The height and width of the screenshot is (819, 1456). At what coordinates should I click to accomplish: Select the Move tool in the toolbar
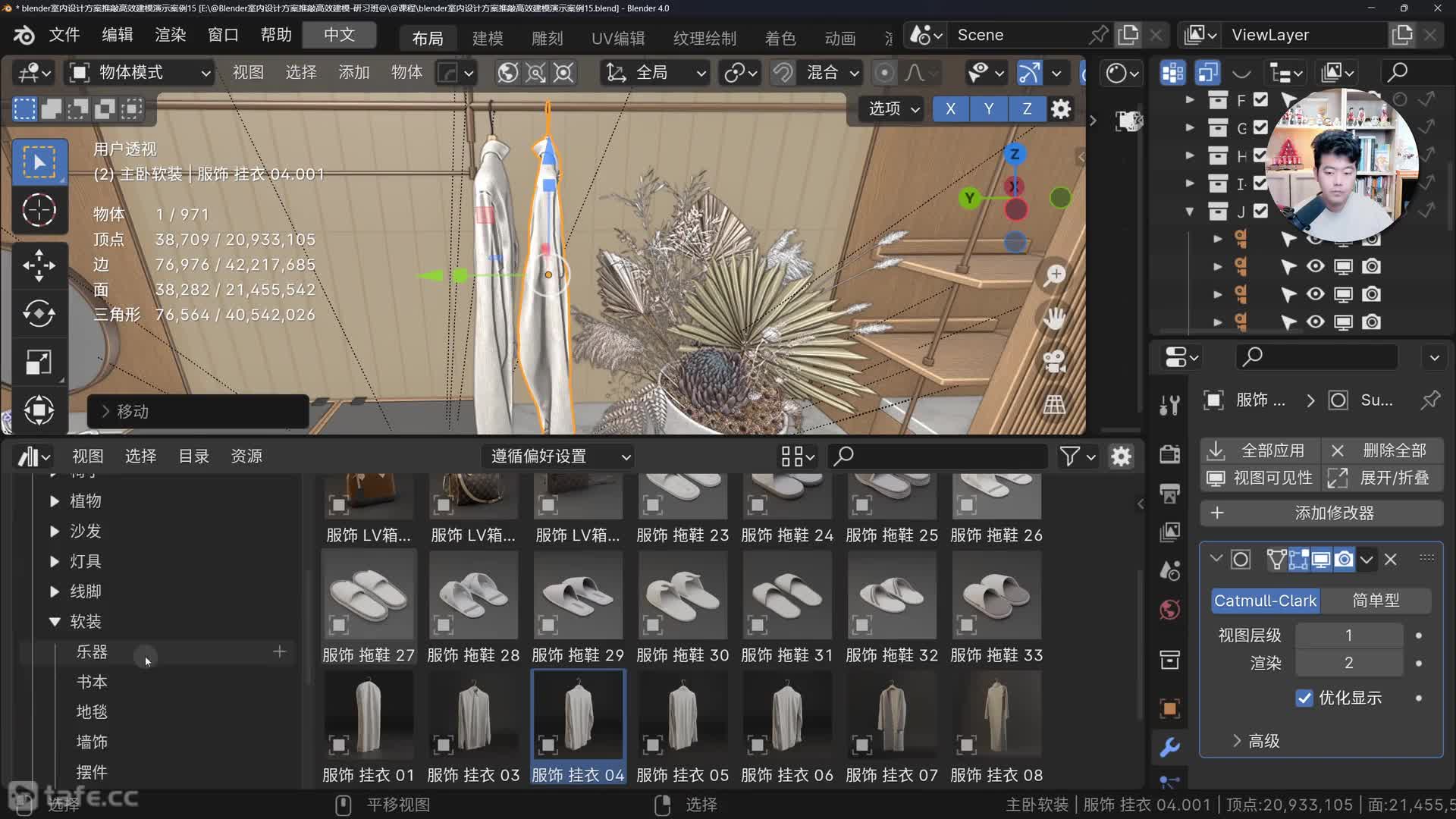point(39,265)
